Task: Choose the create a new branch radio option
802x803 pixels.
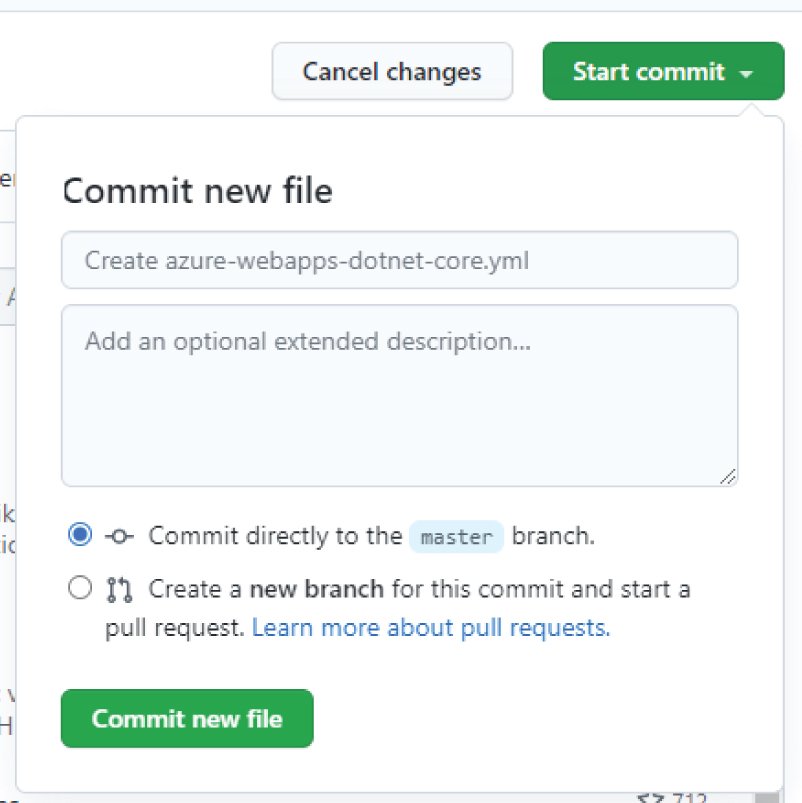Action: (x=80, y=587)
